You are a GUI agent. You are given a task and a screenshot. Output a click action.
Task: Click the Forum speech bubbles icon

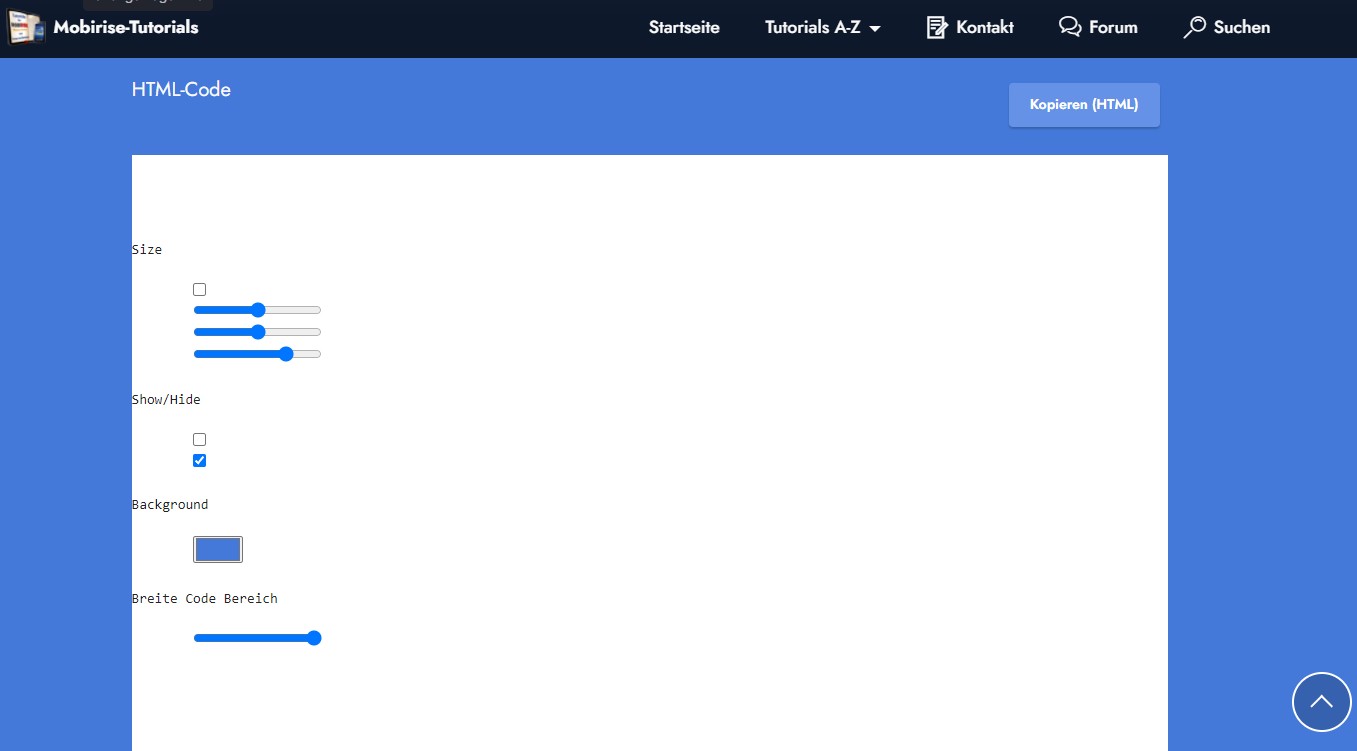point(1070,28)
